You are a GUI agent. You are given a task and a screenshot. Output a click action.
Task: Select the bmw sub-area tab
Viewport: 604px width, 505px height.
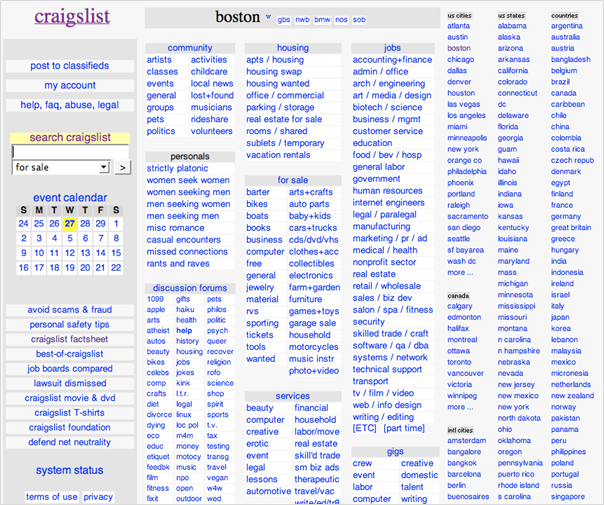coord(322,20)
